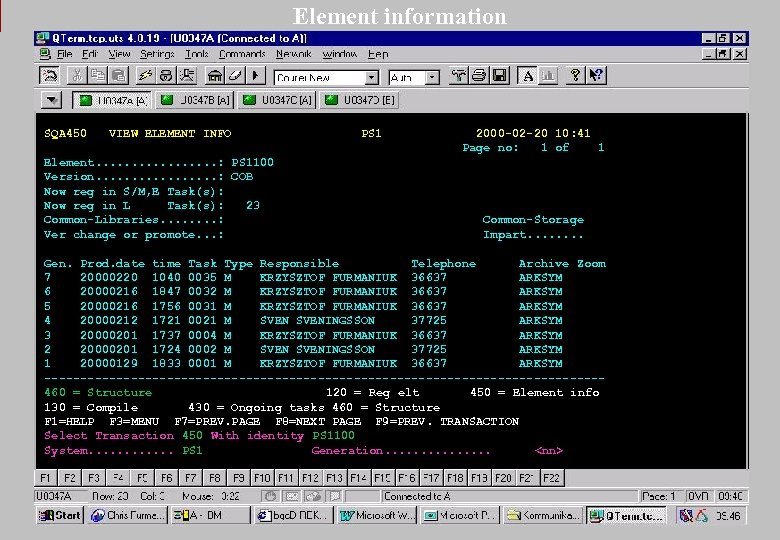This screenshot has height=540, width=780.
Task: Click the third status bar icon
Action: click(x=313, y=496)
